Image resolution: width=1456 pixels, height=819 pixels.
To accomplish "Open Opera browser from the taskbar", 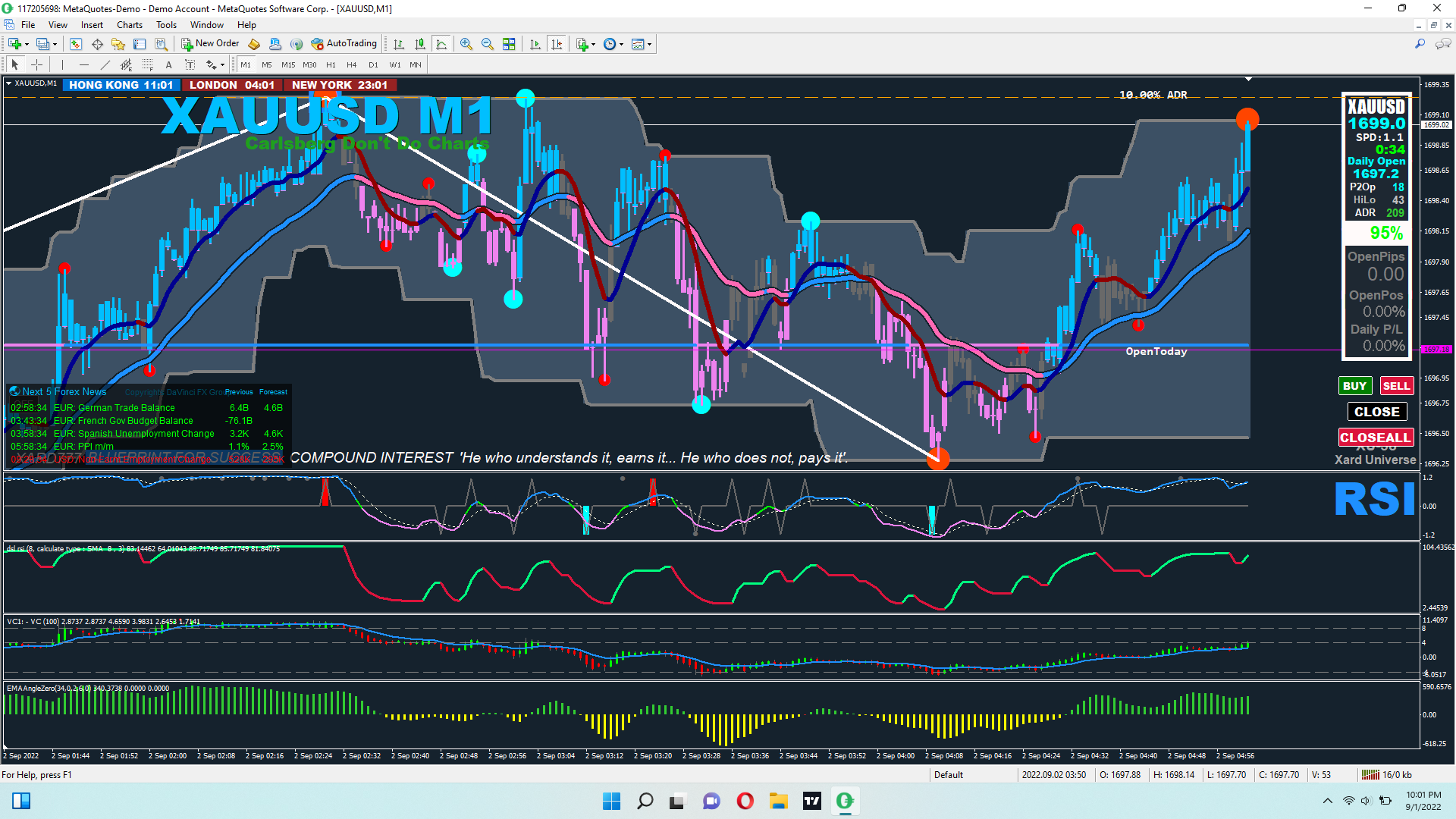I will point(745,801).
